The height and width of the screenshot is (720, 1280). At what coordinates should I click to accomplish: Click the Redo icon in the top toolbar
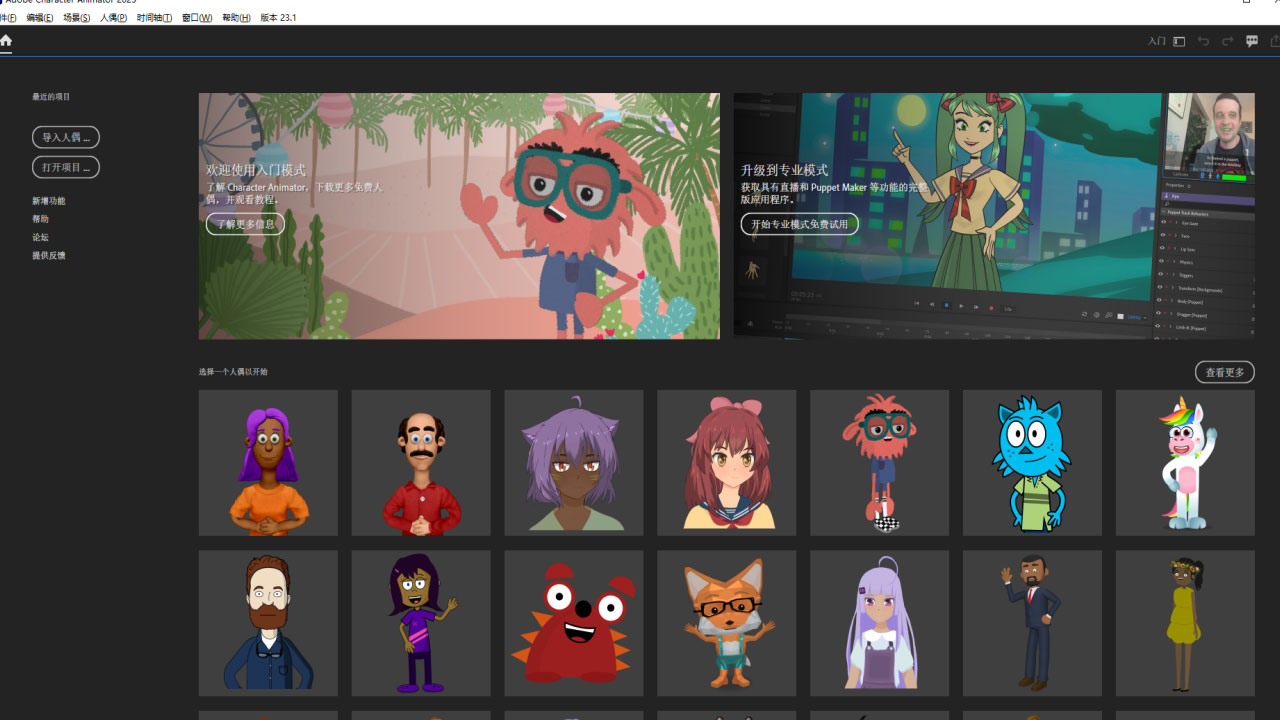click(1228, 41)
